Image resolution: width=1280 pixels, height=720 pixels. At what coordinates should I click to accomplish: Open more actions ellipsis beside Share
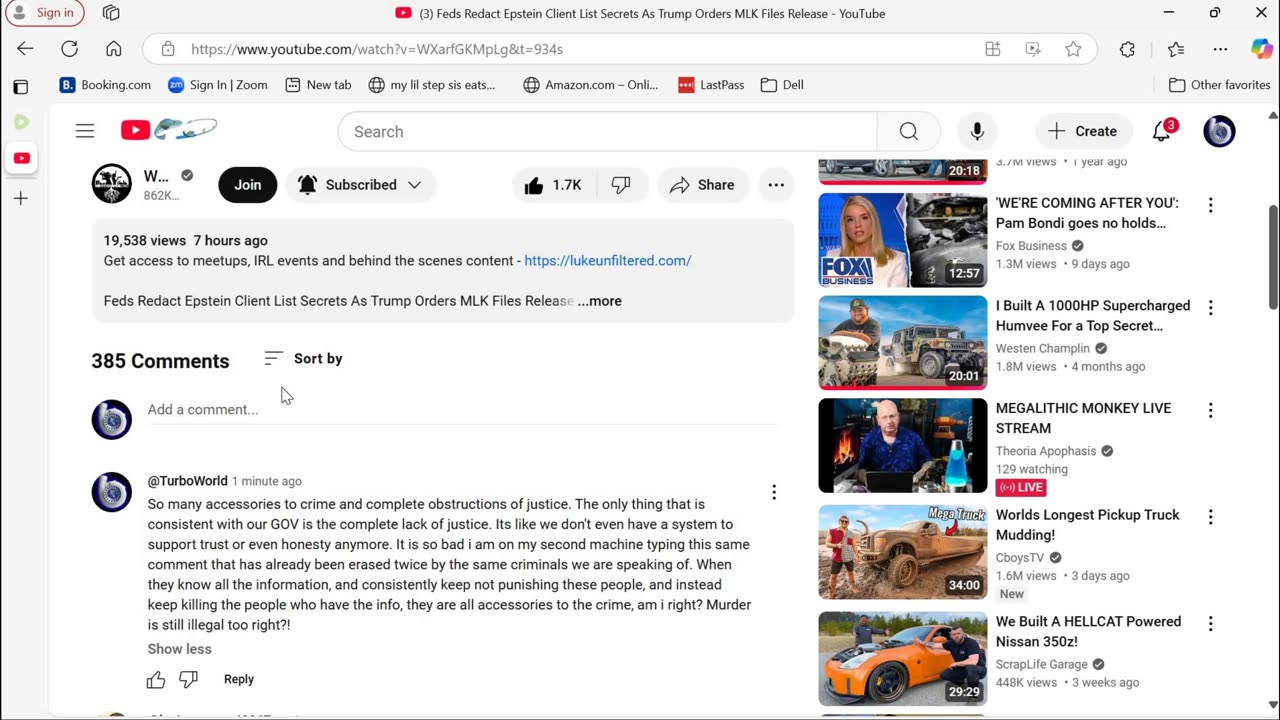click(x=776, y=185)
